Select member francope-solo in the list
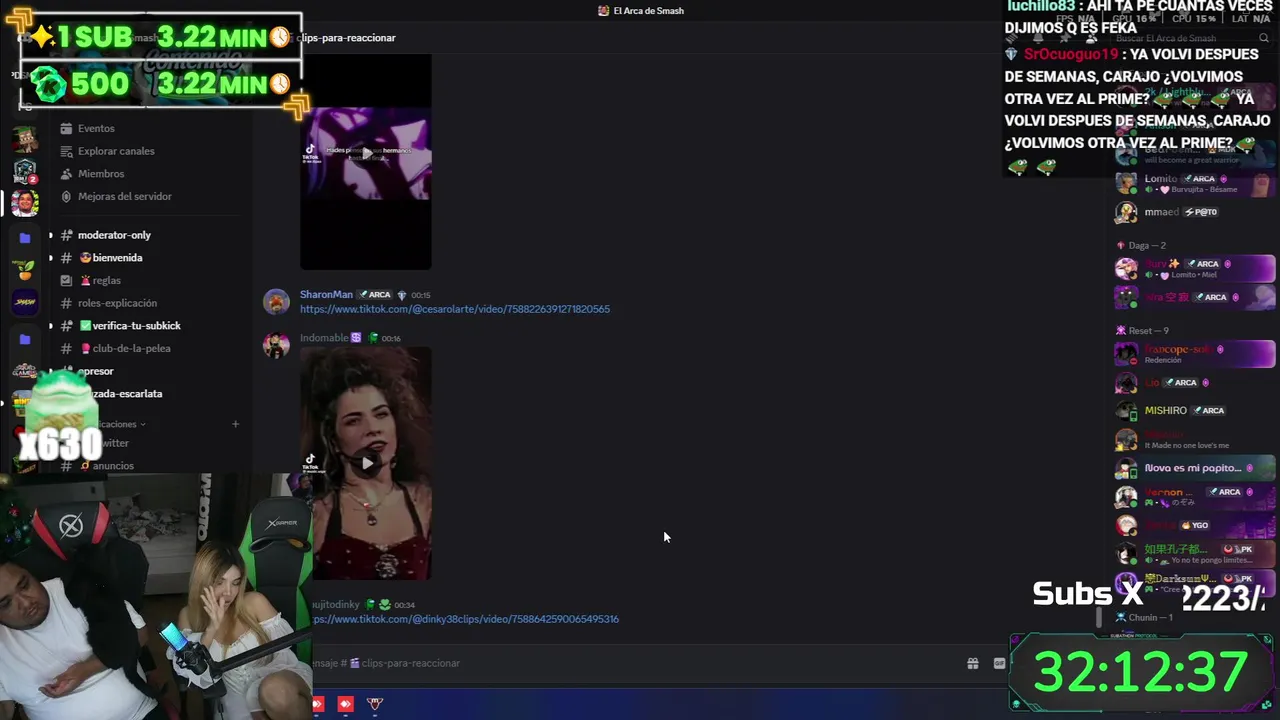The width and height of the screenshot is (1280, 720). 1195,354
